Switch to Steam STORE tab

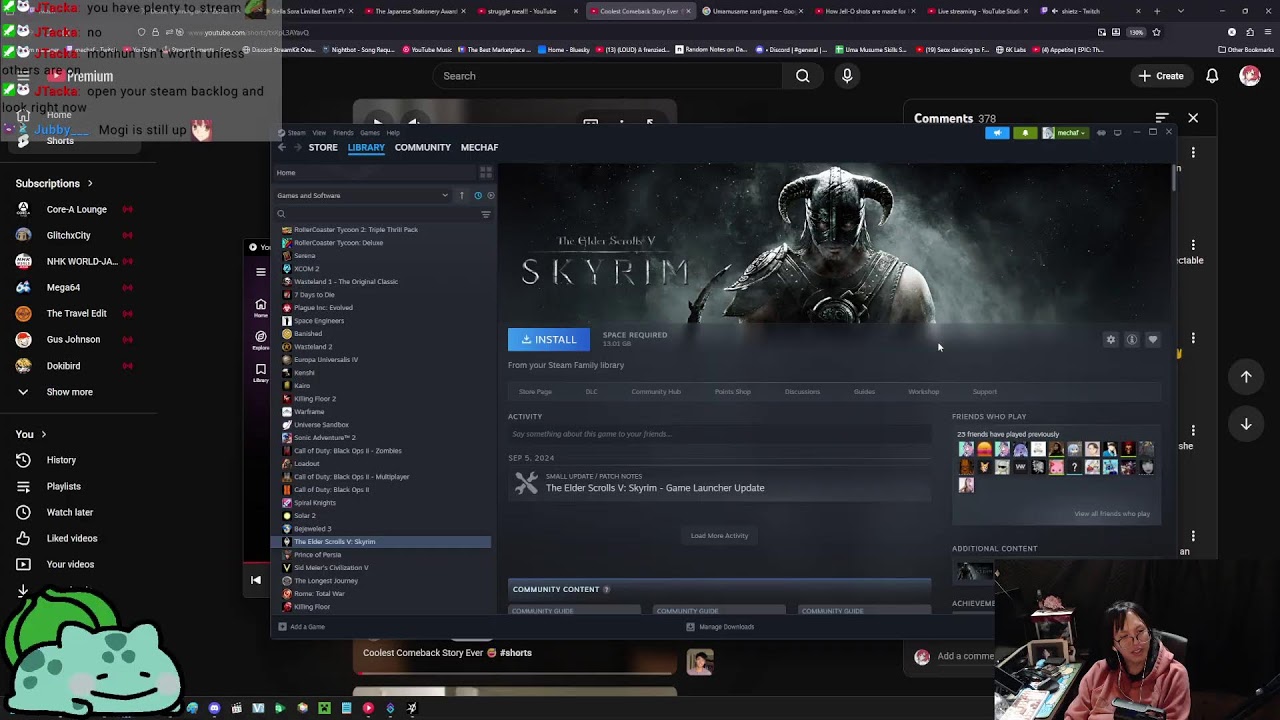pos(323,147)
